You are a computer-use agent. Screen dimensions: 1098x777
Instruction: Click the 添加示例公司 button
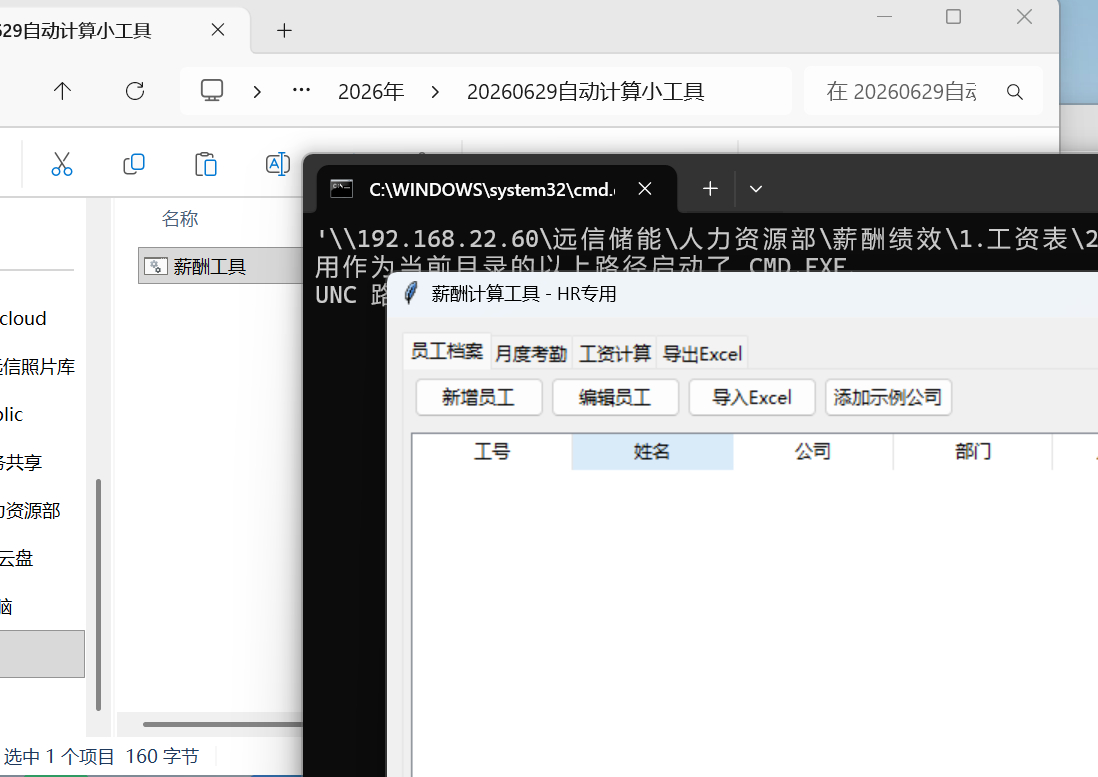click(x=888, y=398)
